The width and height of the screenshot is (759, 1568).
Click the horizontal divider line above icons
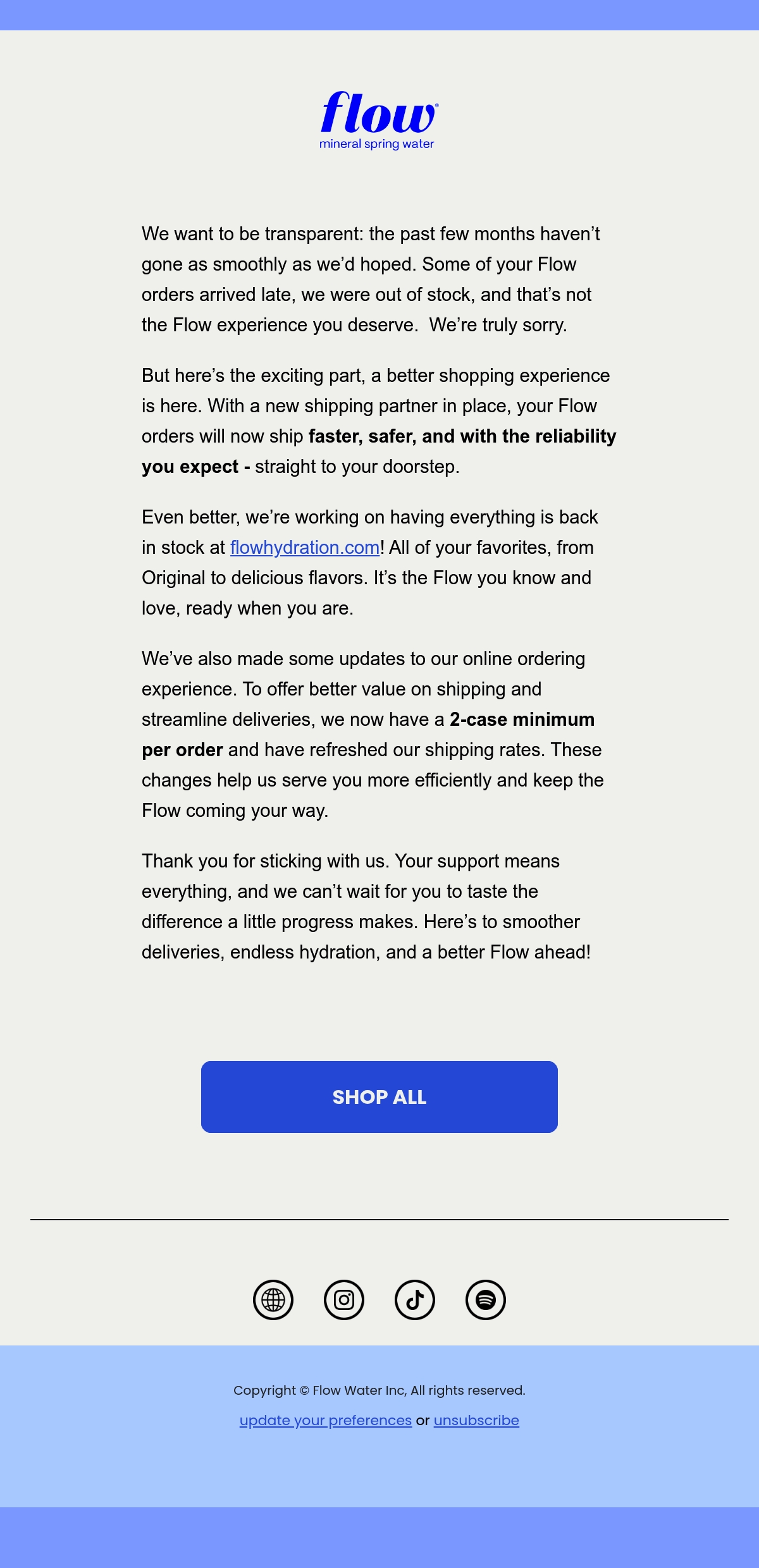[379, 1220]
